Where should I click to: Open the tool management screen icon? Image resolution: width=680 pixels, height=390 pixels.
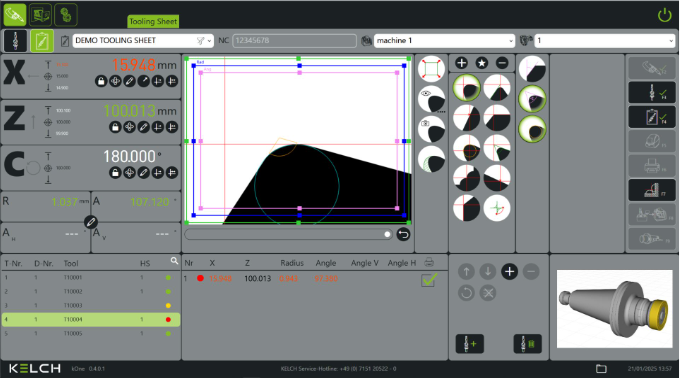[40, 15]
